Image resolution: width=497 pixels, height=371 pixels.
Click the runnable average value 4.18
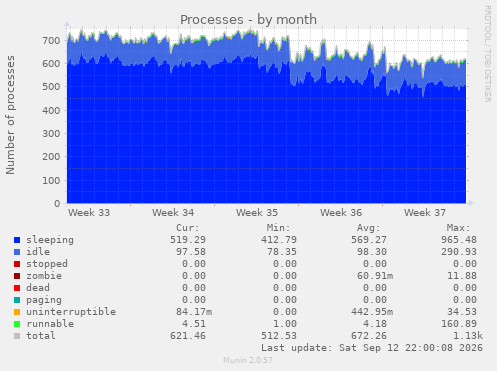point(375,324)
